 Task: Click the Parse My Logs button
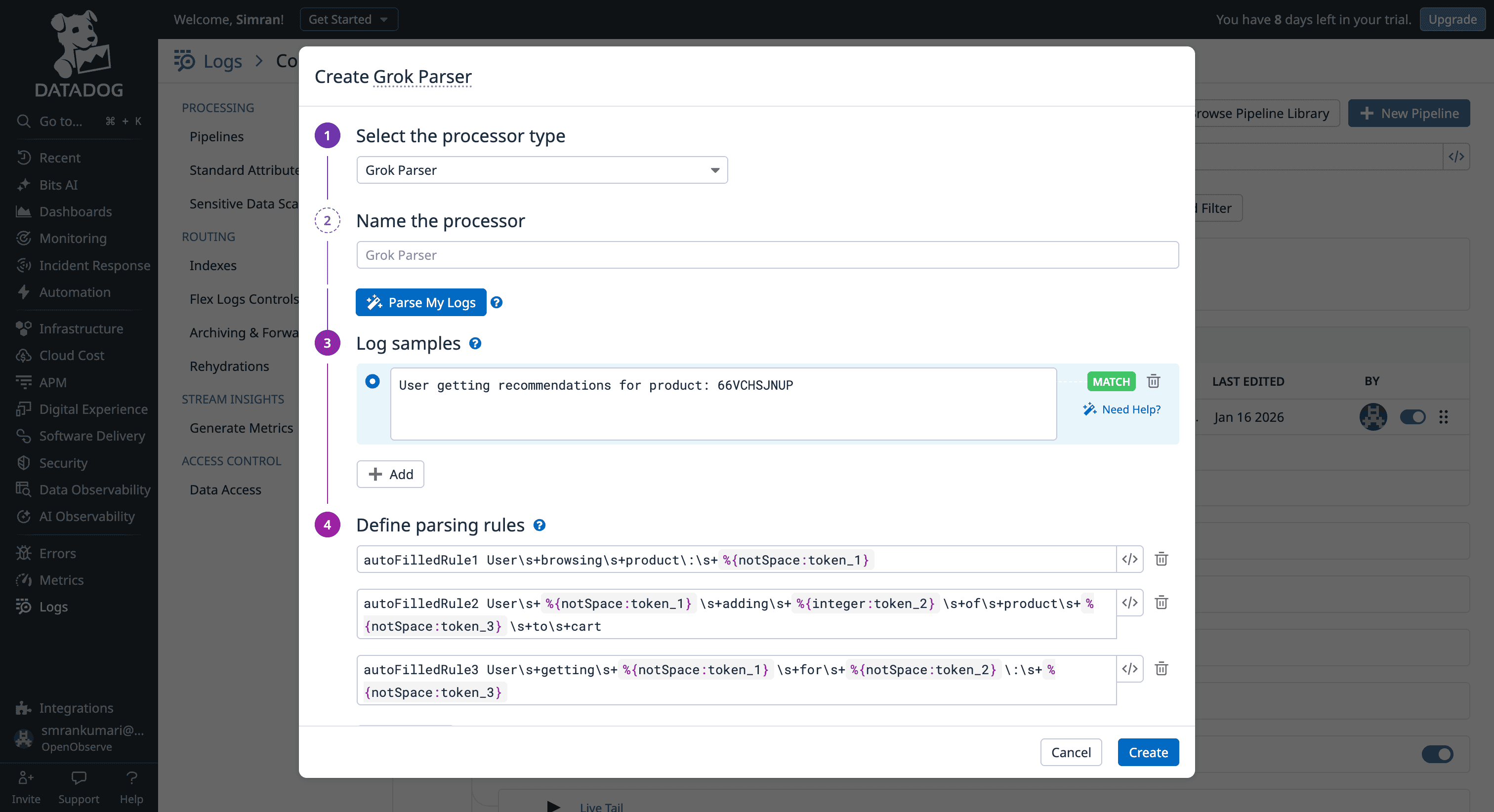(x=420, y=302)
